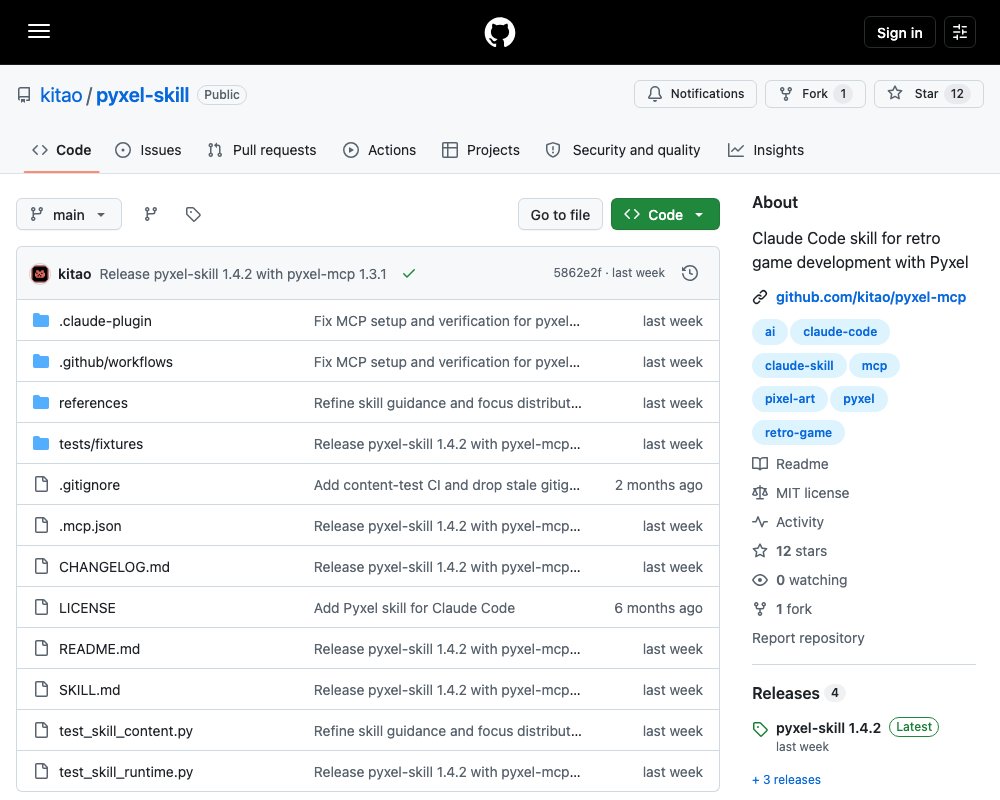View the 1 fork link
Viewport: 1000px width, 800px height.
(782, 609)
